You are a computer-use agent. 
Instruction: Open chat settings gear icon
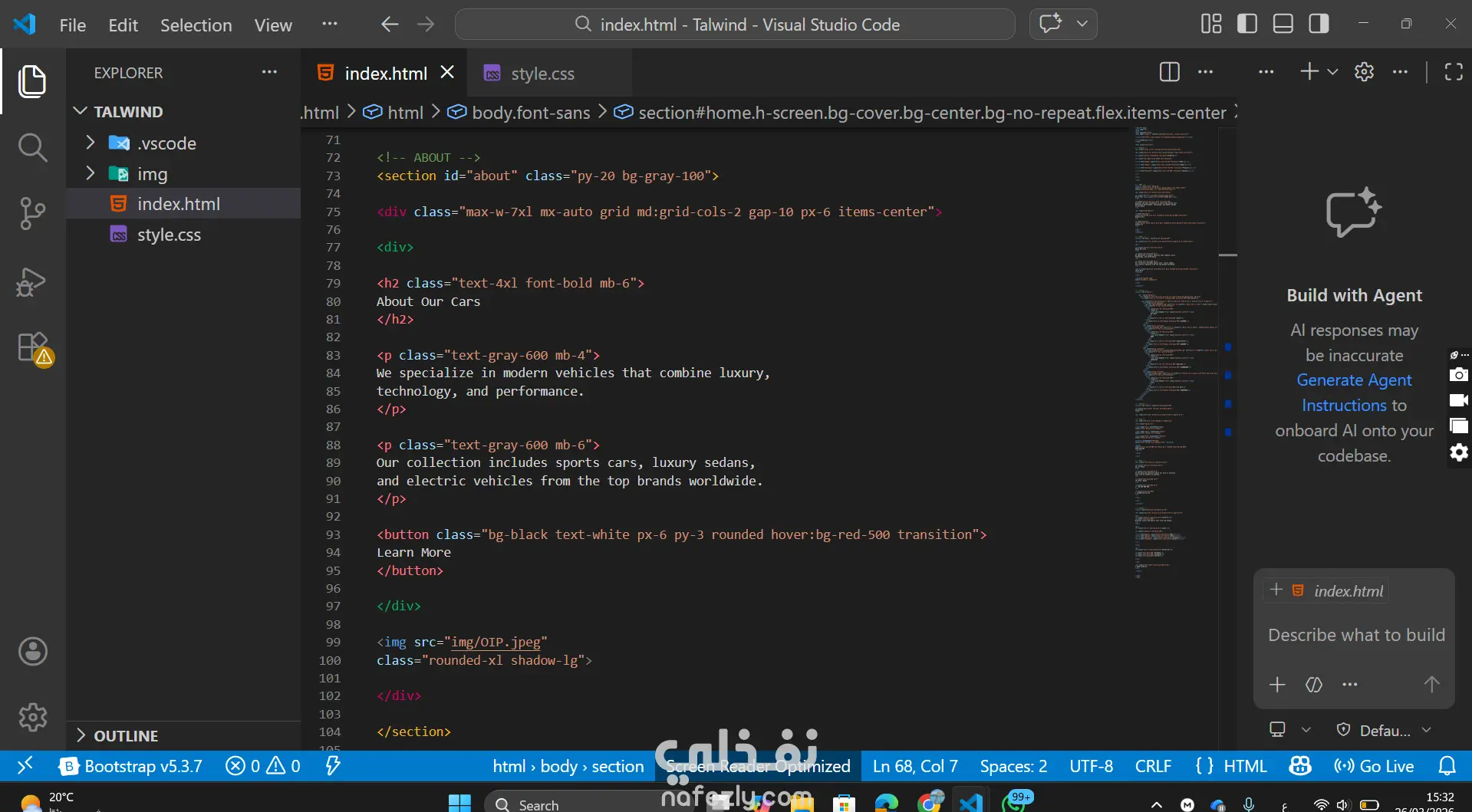tap(1364, 72)
